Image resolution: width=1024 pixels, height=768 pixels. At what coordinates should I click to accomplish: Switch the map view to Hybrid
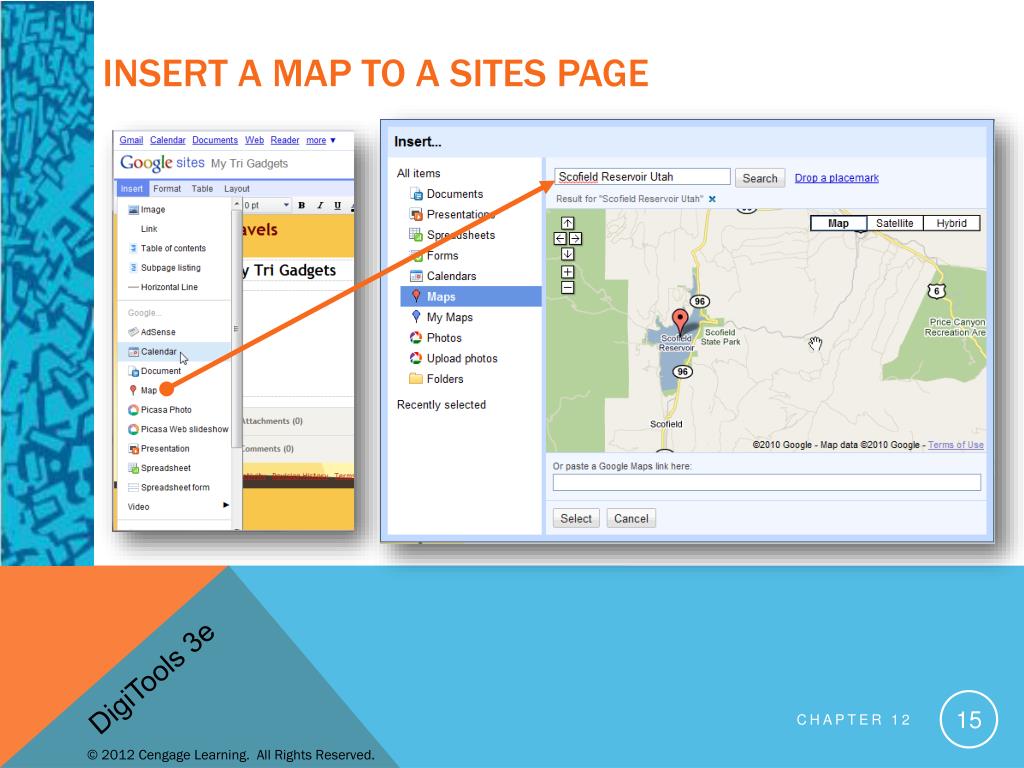click(x=952, y=223)
